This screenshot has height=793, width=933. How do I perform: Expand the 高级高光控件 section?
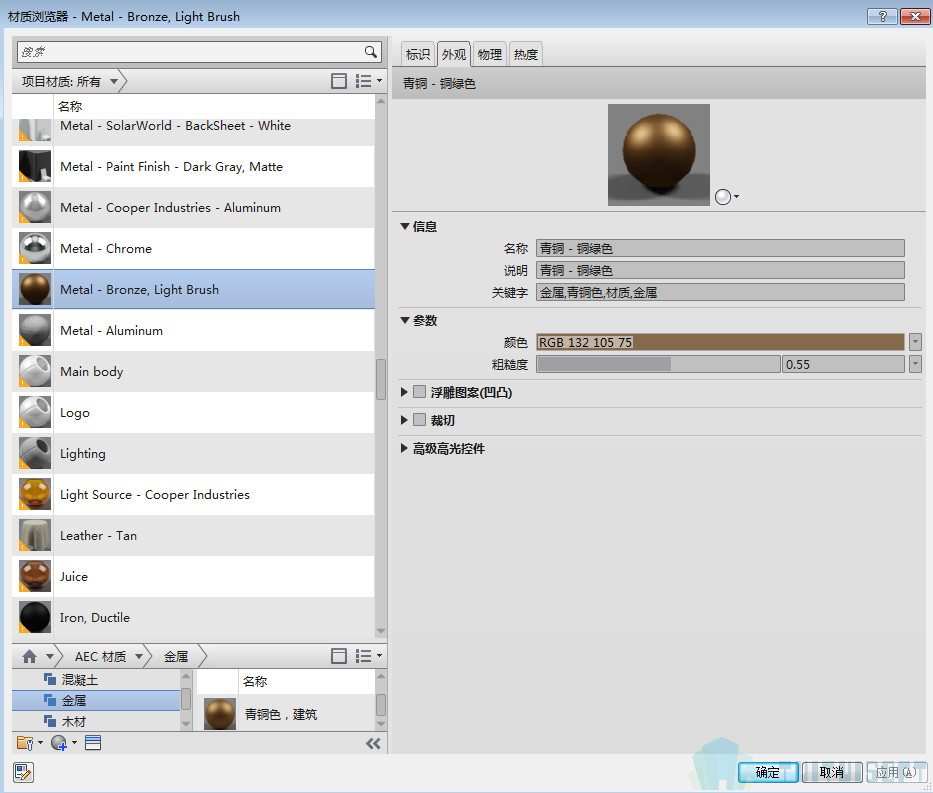(405, 449)
